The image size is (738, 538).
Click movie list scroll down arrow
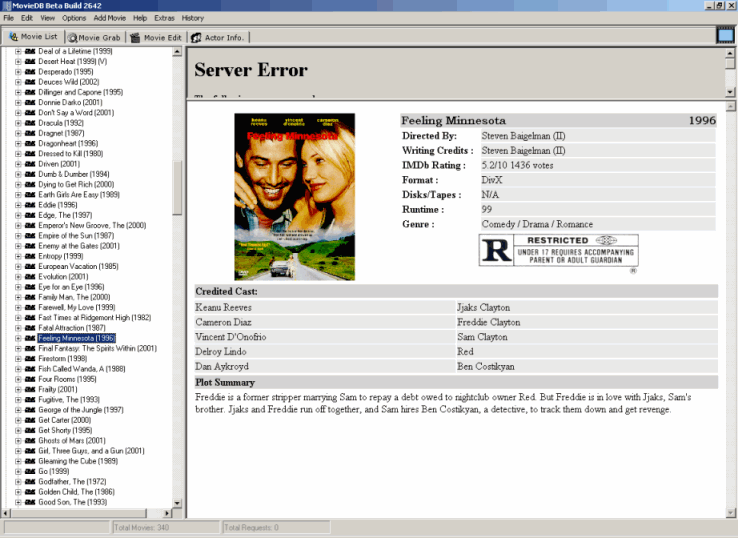(x=177, y=503)
